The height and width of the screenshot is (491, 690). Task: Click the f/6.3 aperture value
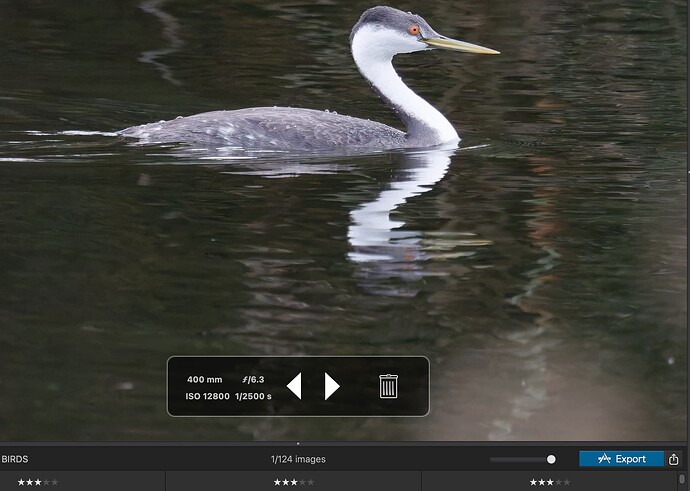tap(253, 379)
